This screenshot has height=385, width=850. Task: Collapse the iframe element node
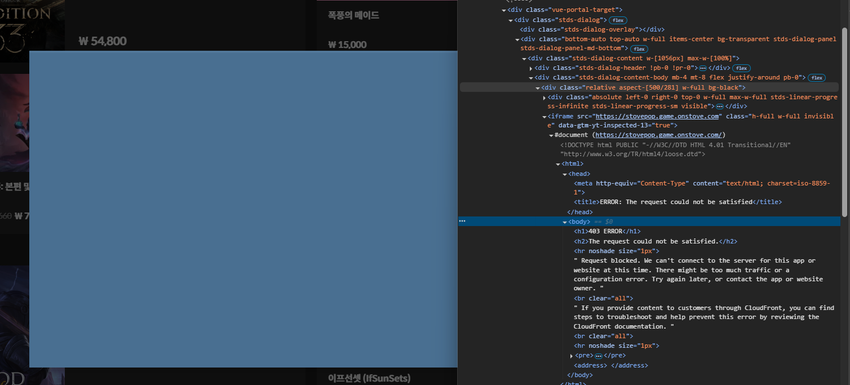click(544, 117)
